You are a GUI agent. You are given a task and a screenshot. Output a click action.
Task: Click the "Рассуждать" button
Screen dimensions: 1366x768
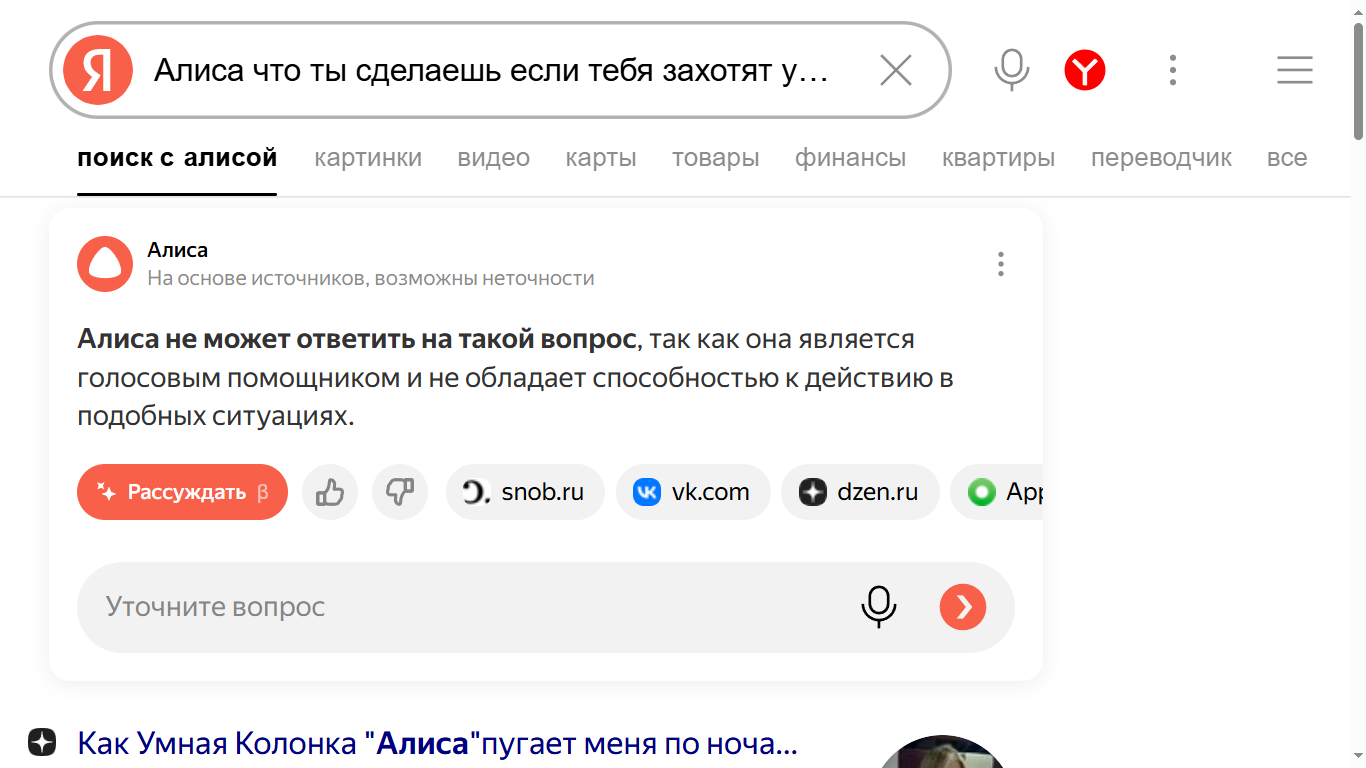tap(182, 492)
